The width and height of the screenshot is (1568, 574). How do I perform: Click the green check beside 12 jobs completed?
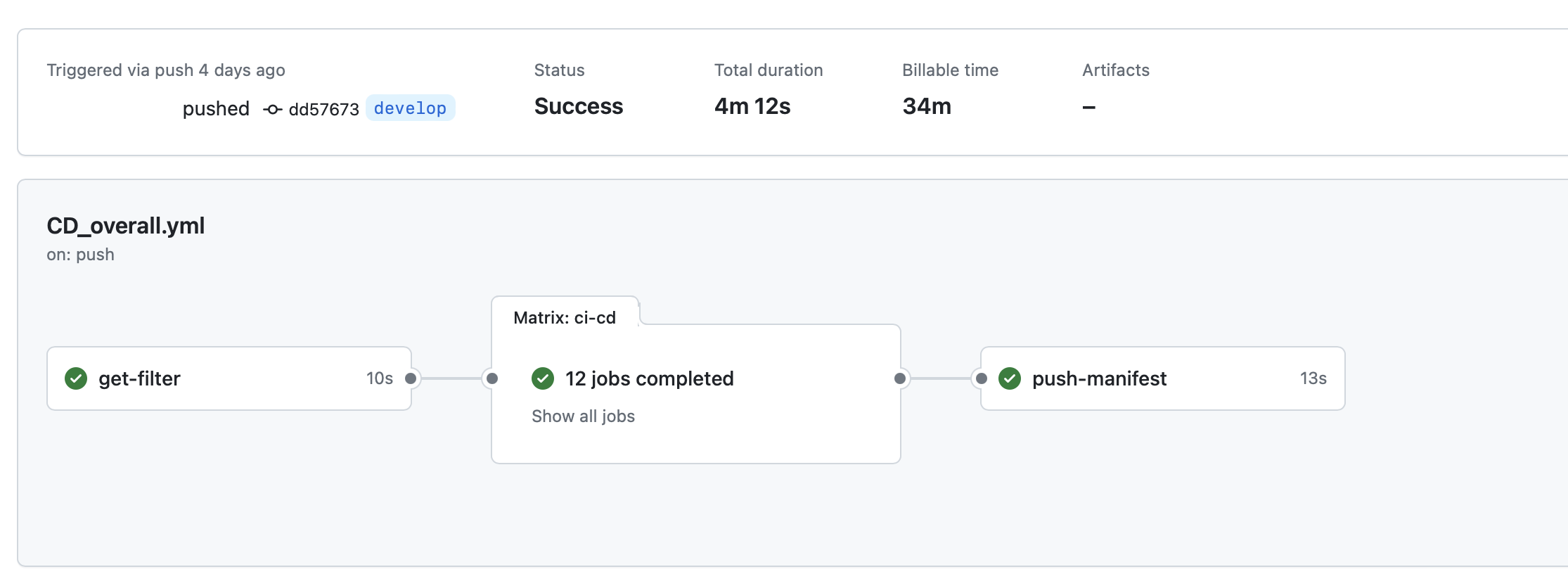[543, 378]
